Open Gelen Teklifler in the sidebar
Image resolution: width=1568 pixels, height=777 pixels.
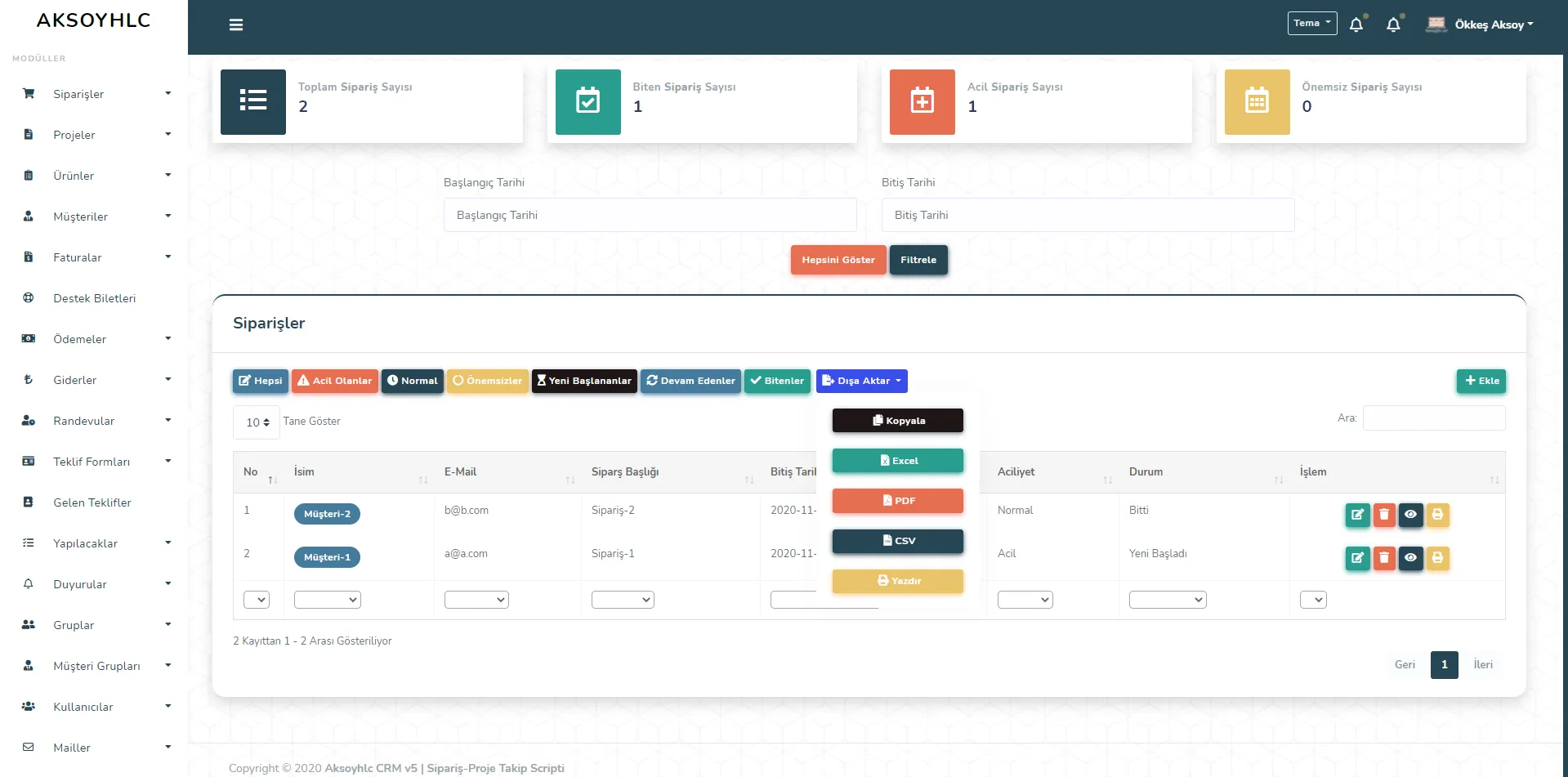tap(94, 502)
